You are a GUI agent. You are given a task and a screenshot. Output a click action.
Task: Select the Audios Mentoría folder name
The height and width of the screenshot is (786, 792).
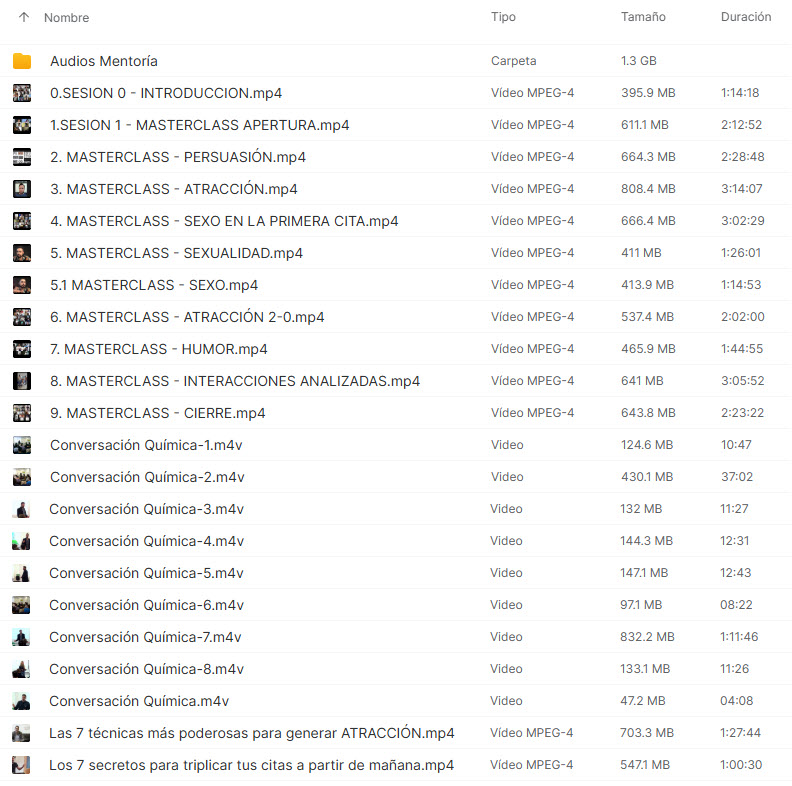pos(104,61)
